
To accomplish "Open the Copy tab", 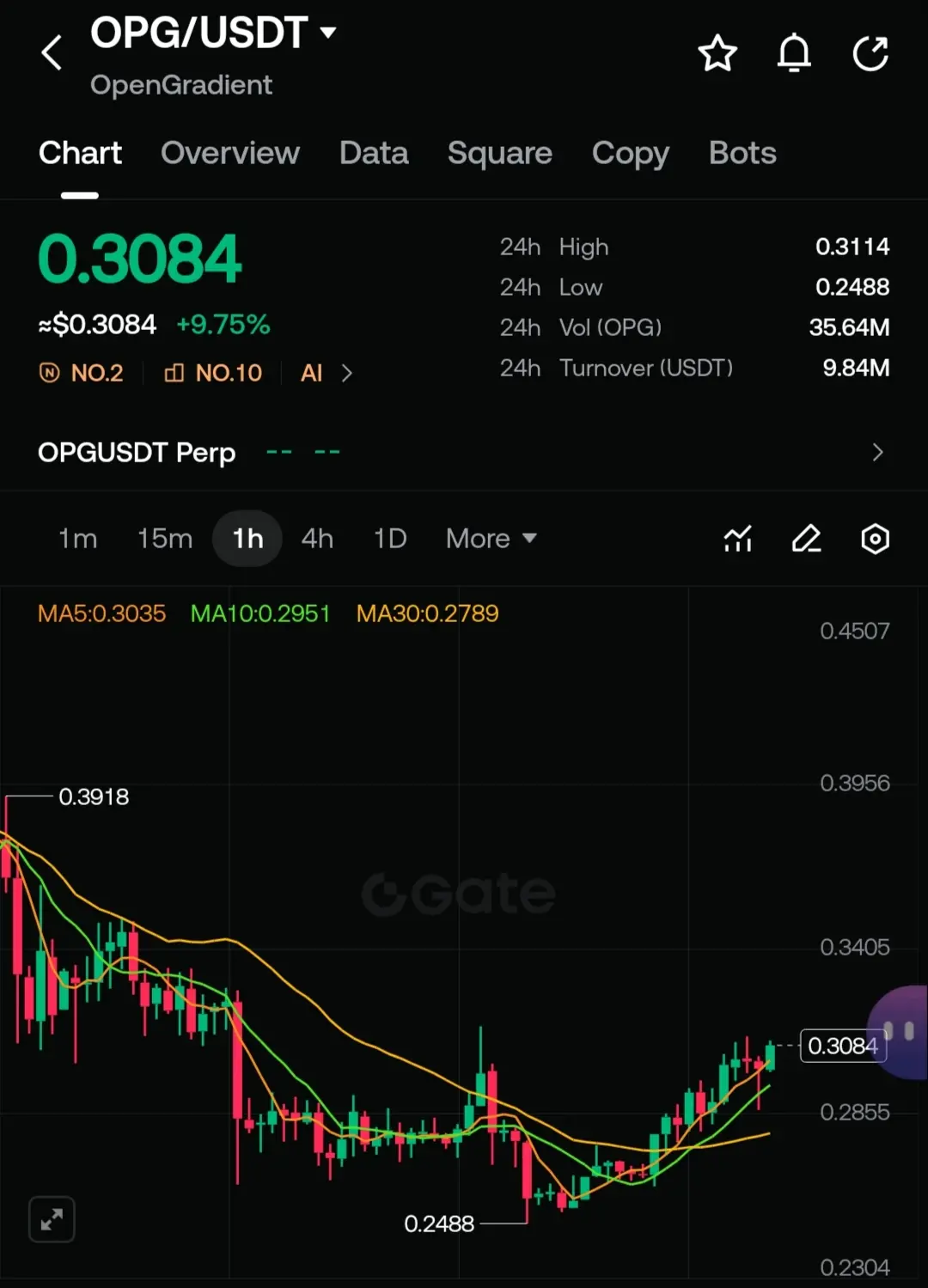I will (x=630, y=154).
